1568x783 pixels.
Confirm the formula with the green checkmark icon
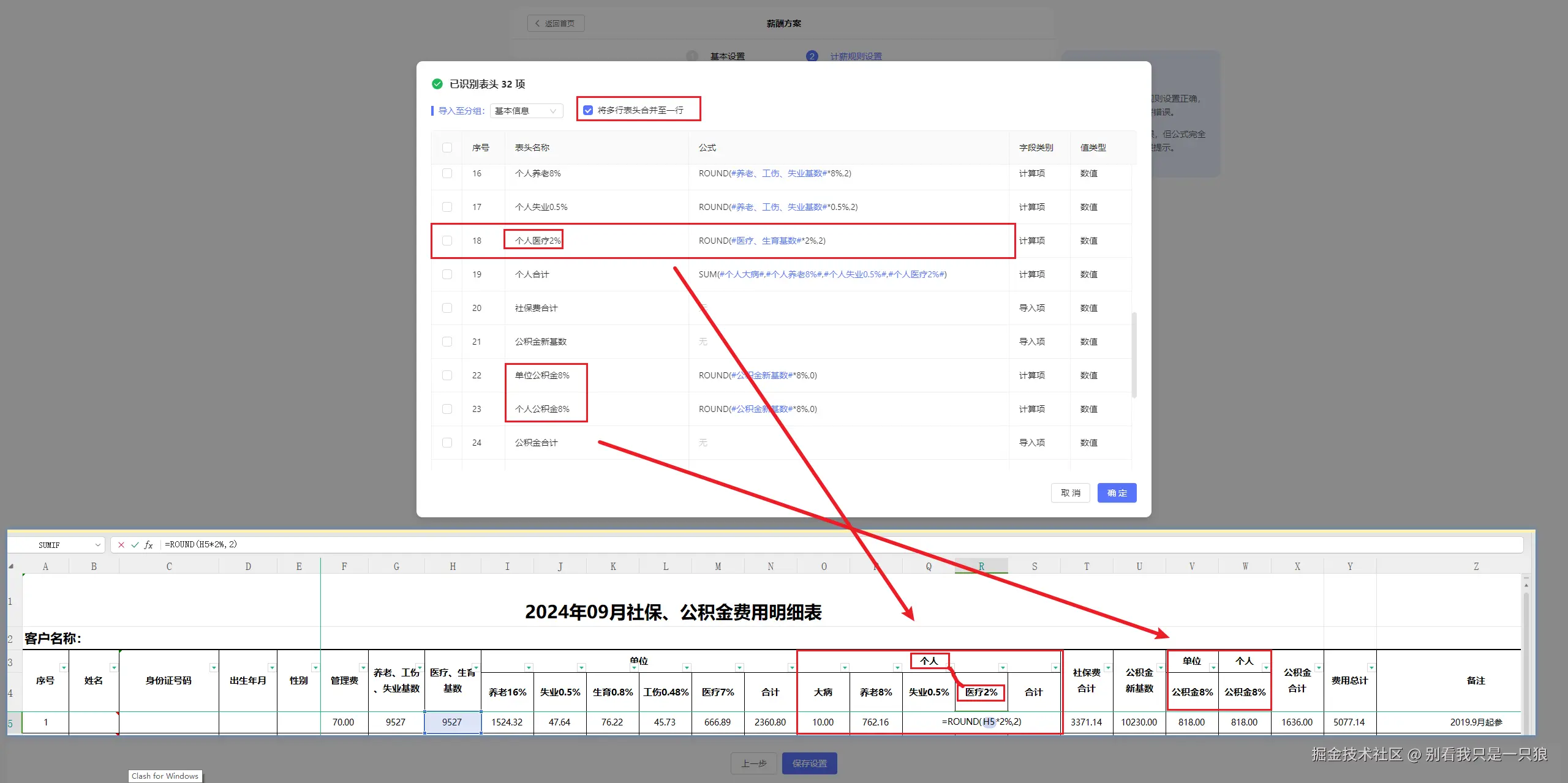click(x=135, y=544)
